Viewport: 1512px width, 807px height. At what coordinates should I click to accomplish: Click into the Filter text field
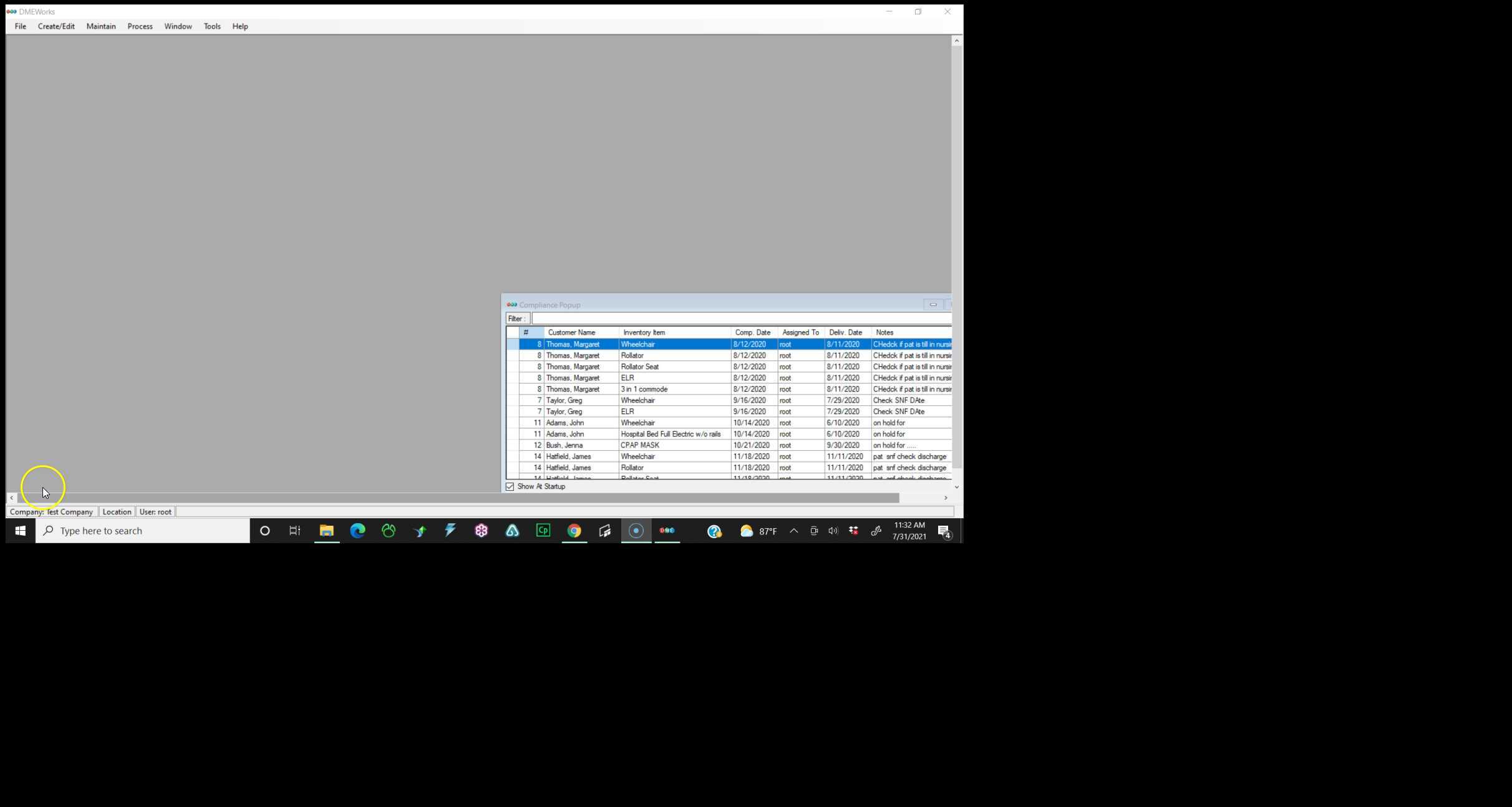tap(741, 319)
